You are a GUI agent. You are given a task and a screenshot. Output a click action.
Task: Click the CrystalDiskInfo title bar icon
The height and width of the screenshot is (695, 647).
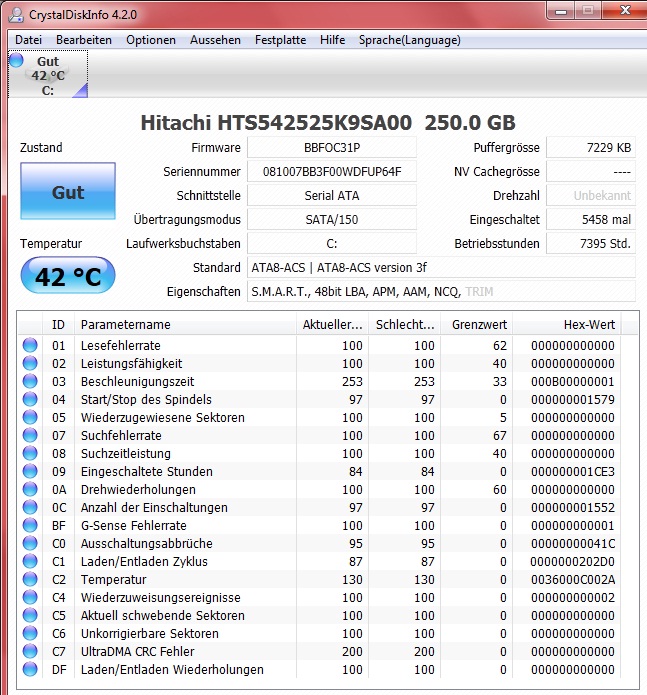(16, 15)
